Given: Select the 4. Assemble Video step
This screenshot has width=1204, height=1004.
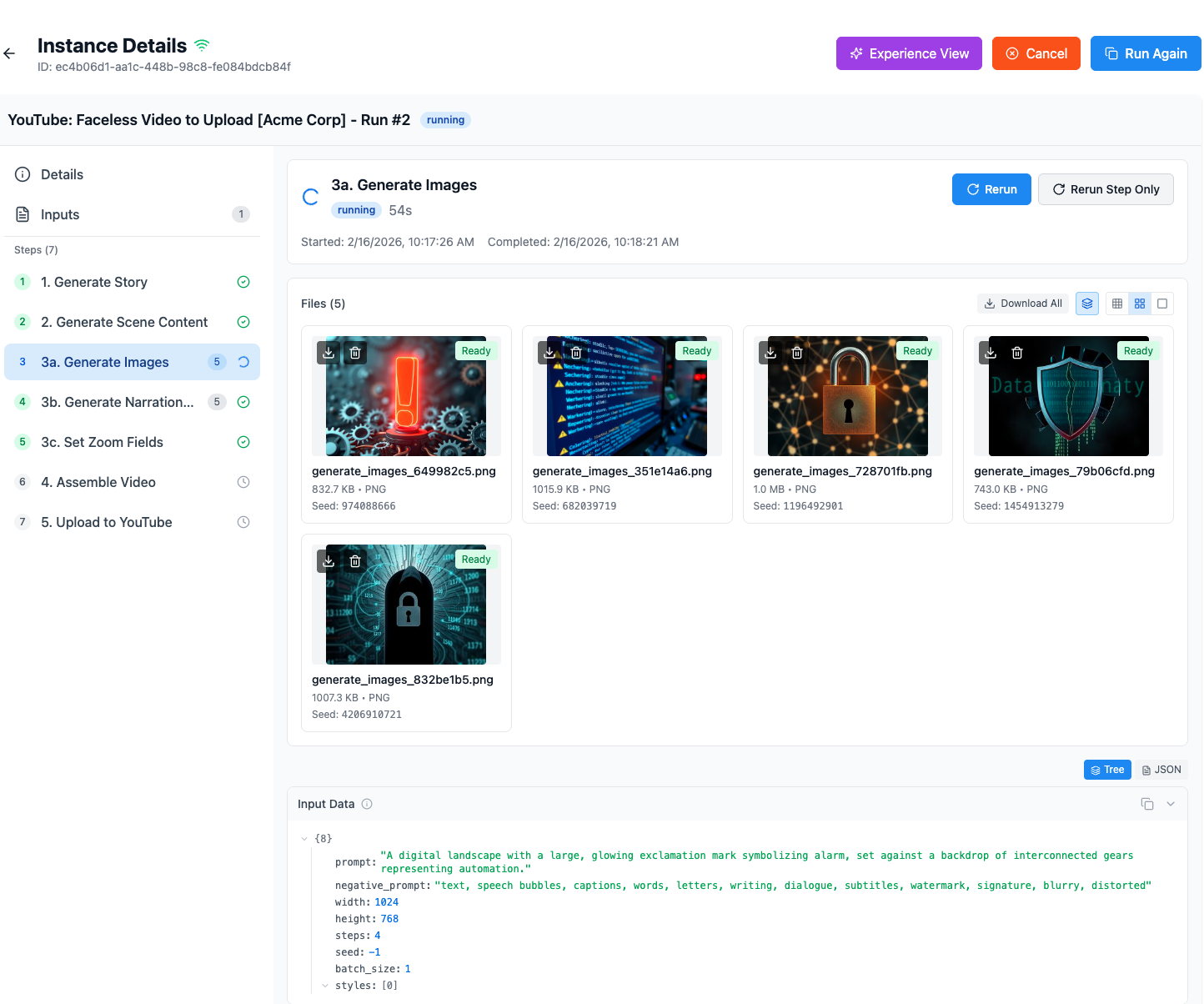Looking at the screenshot, I should (98, 482).
